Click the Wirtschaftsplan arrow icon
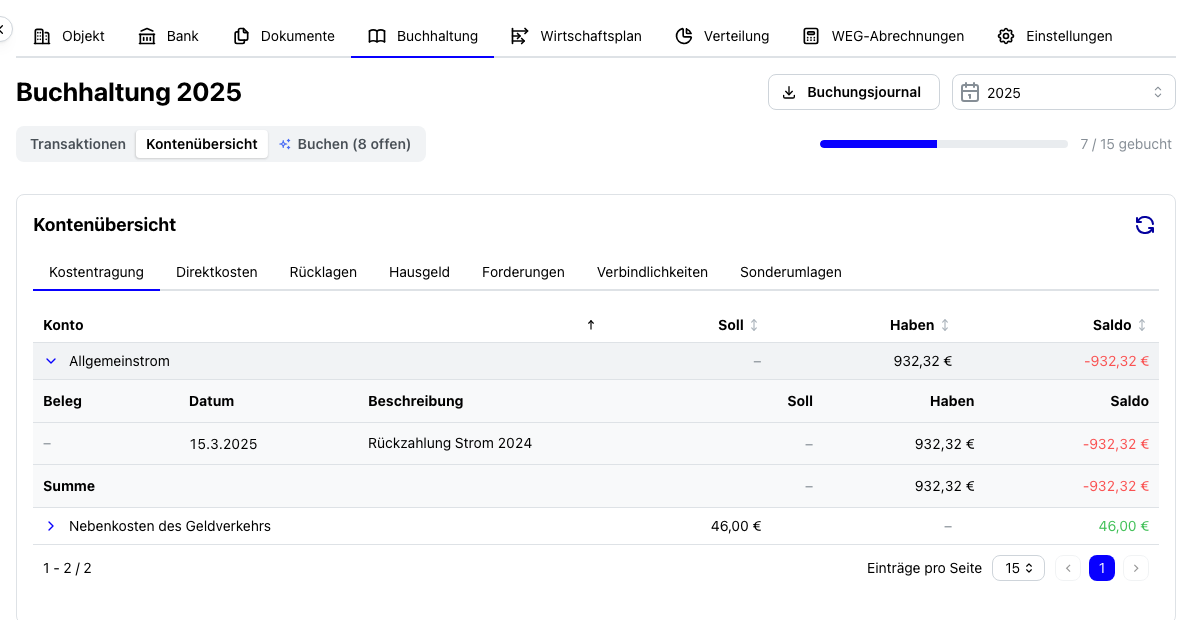The height and width of the screenshot is (620, 1192). click(x=519, y=36)
